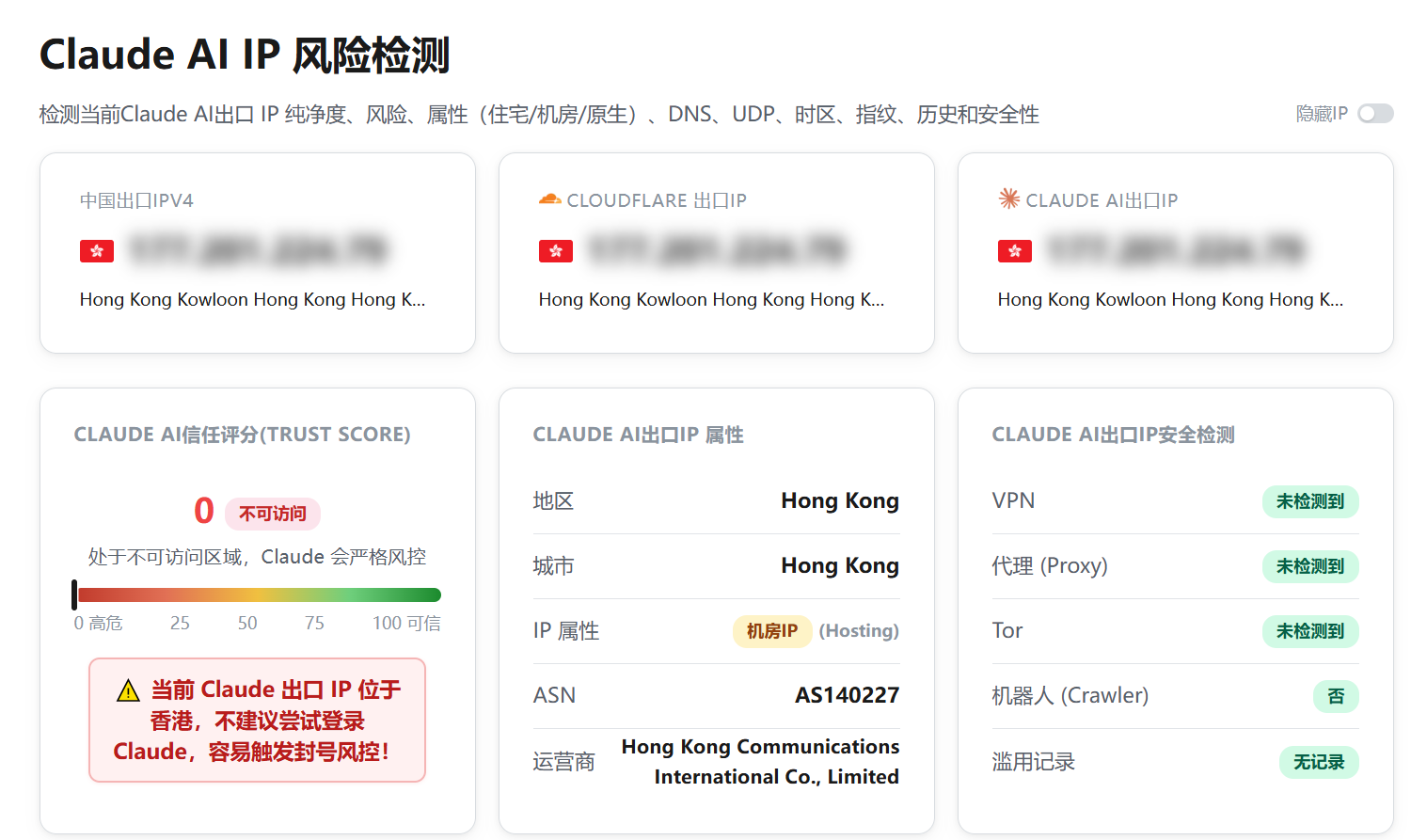Click the Claude starburst logo icon

tap(1009, 198)
